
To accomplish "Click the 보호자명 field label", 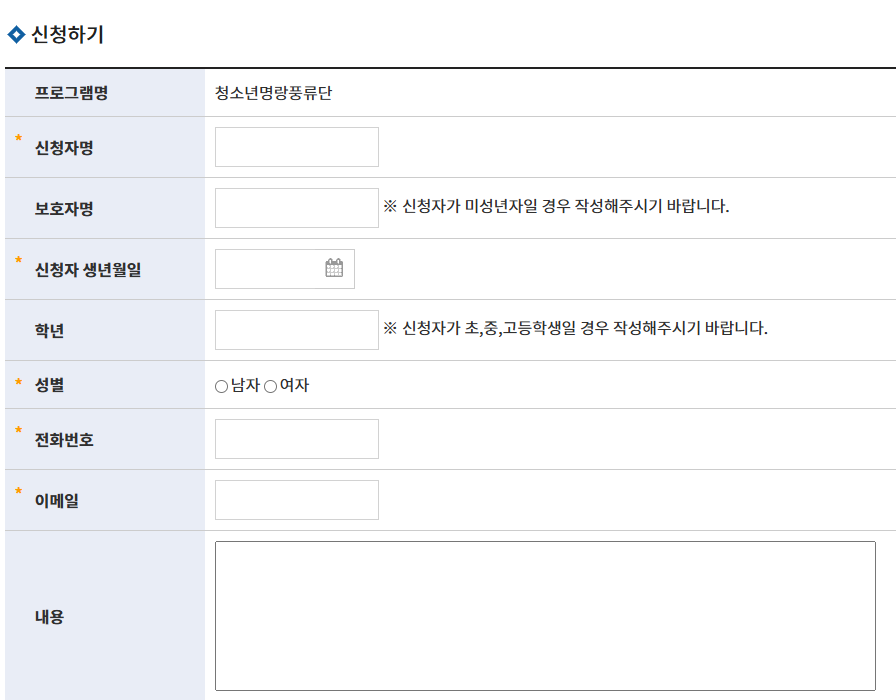I will [64, 209].
